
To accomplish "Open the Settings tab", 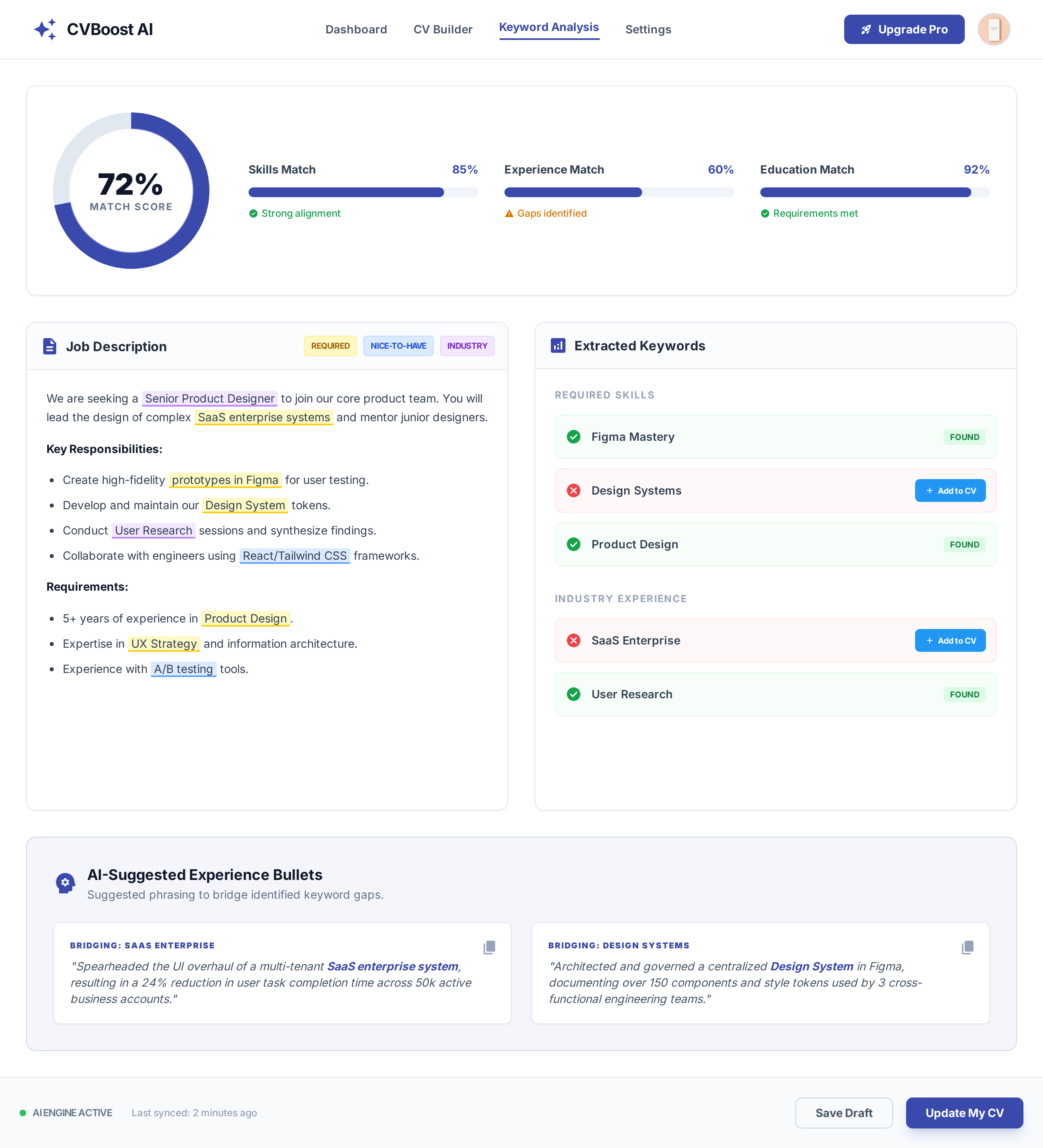I will click(x=648, y=30).
